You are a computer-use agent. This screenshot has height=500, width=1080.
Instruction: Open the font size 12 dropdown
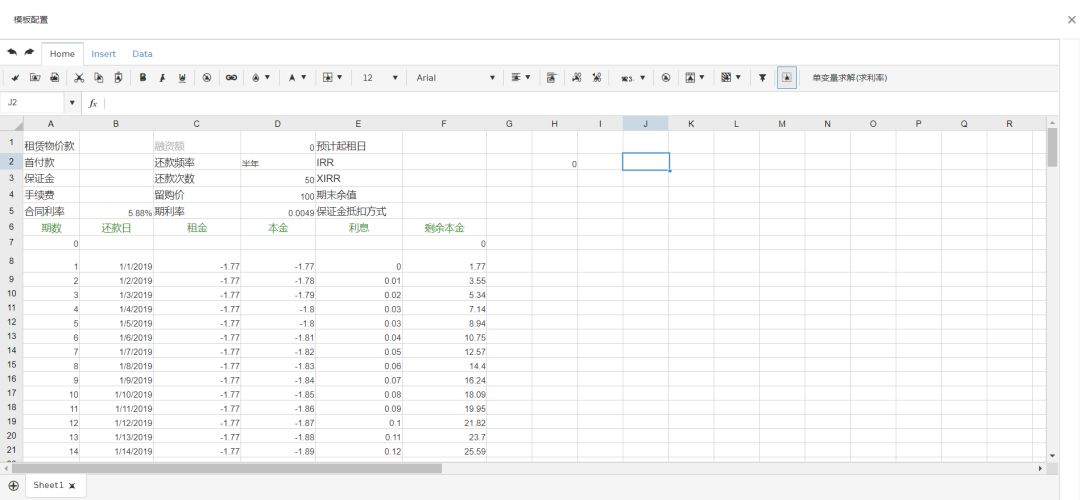380,78
